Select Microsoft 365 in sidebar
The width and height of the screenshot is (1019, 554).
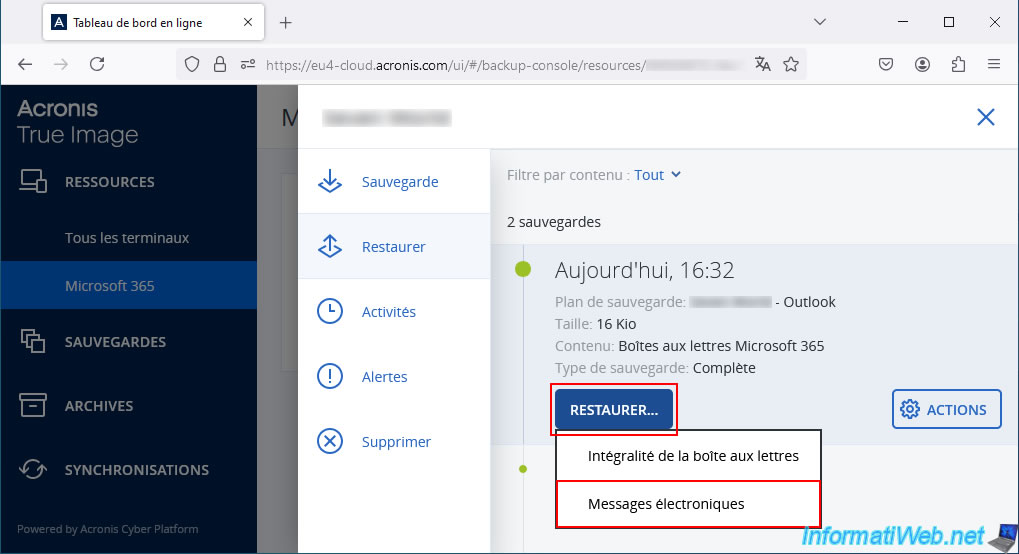(x=129, y=285)
